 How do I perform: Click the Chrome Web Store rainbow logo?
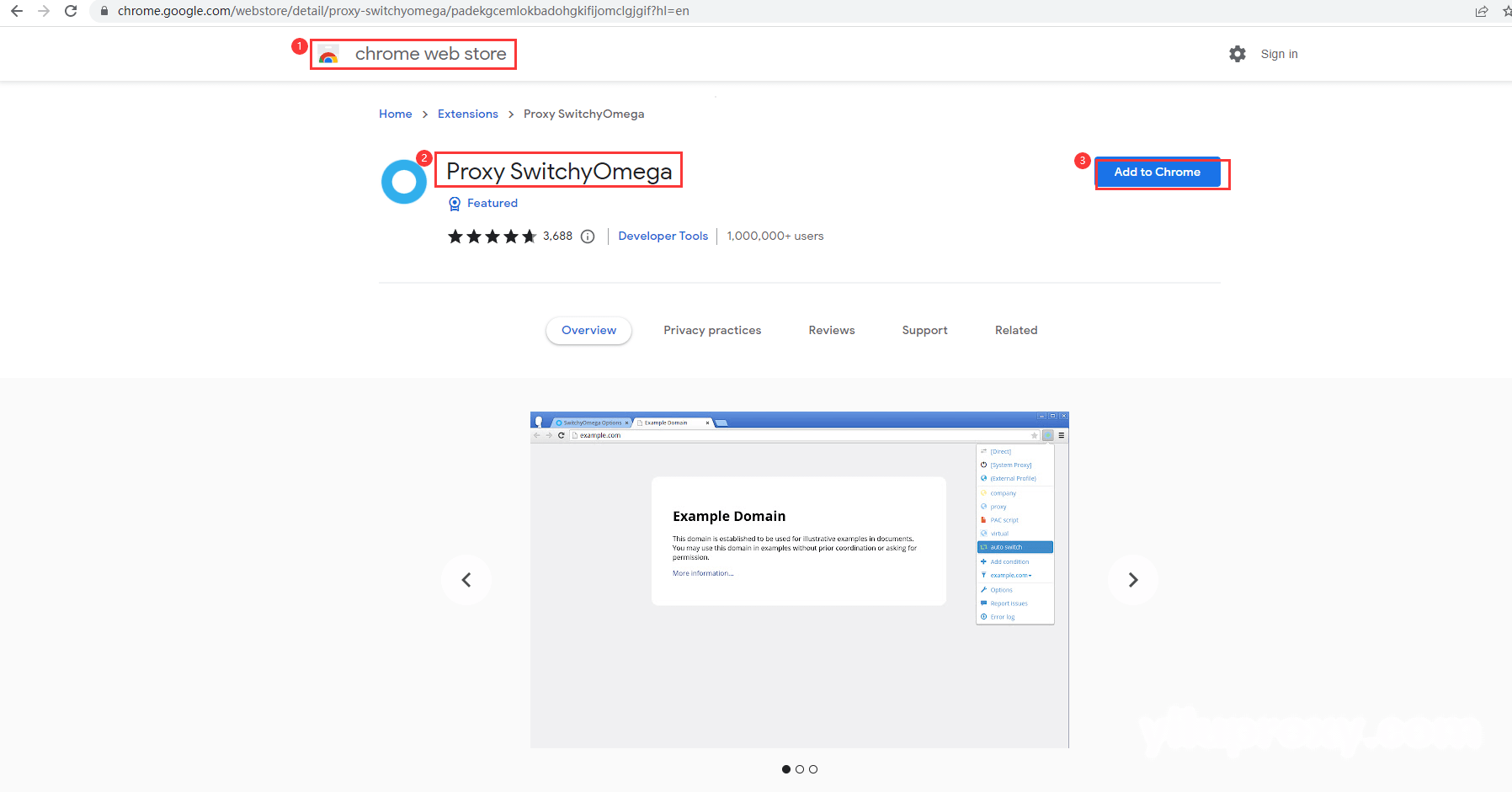pyautogui.click(x=328, y=56)
